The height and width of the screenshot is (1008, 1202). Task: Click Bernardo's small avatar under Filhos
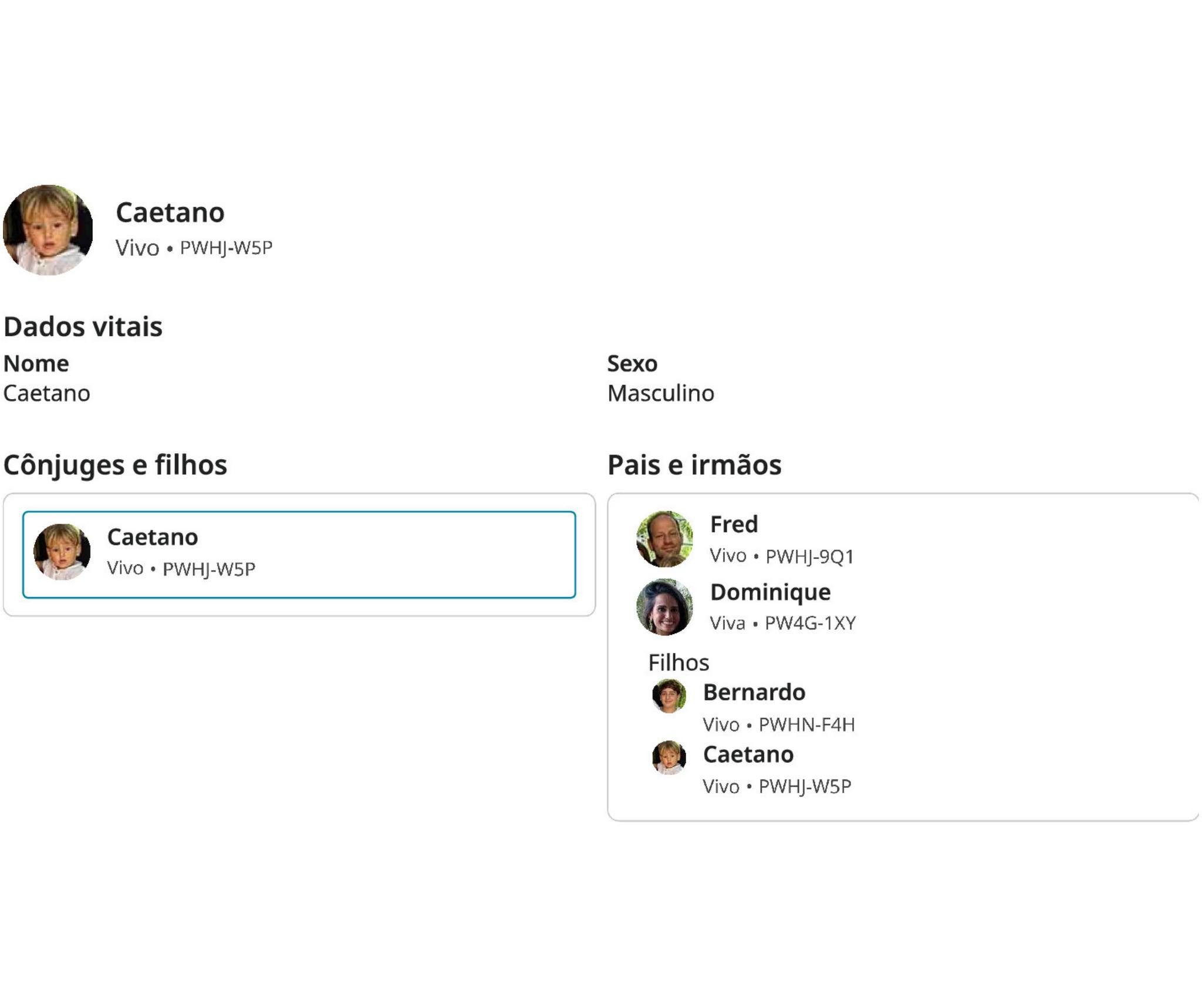[669, 696]
